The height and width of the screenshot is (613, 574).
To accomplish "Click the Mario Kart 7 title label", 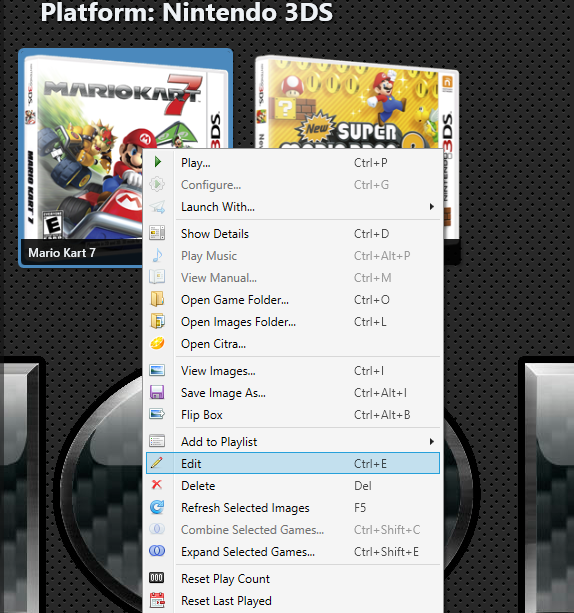I will point(62,253).
